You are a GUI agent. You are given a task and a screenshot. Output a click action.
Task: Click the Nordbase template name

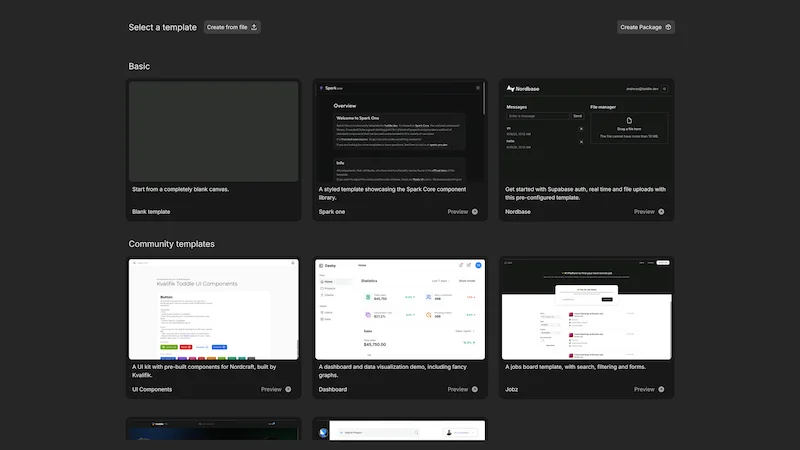tap(518, 212)
